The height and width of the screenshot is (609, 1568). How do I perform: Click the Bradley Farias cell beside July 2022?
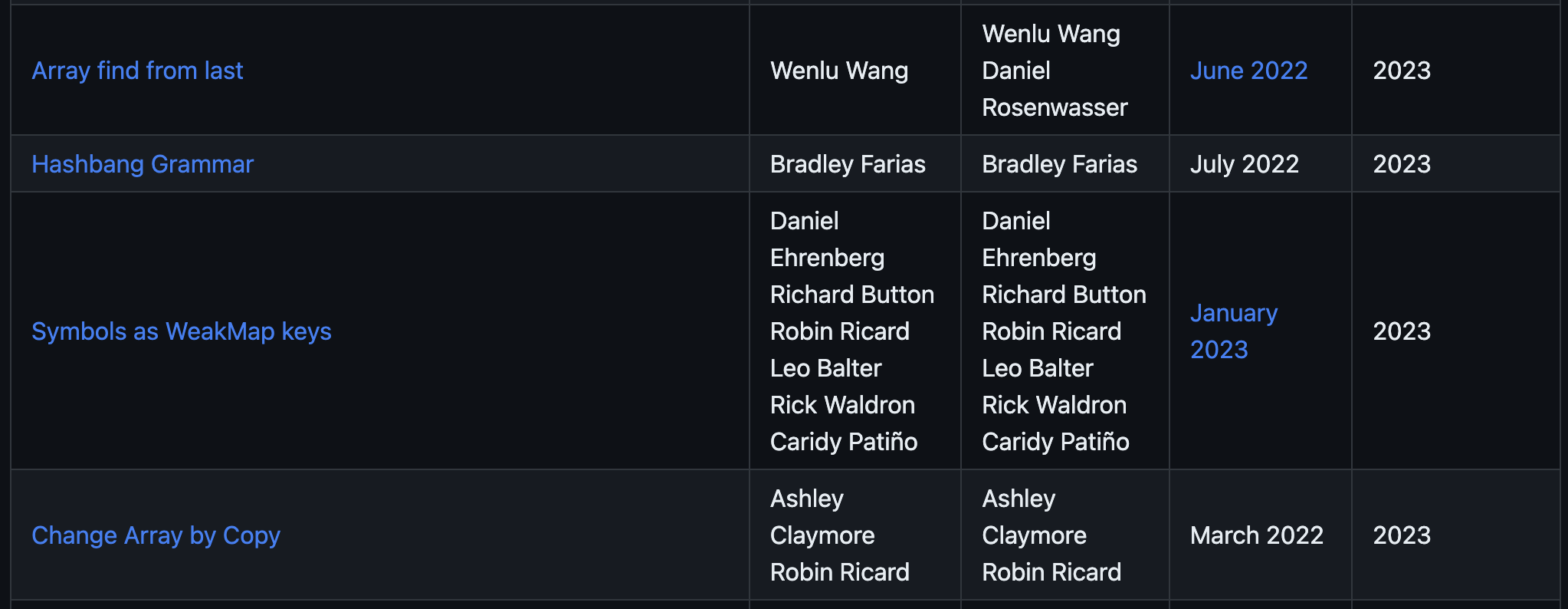click(x=1060, y=164)
